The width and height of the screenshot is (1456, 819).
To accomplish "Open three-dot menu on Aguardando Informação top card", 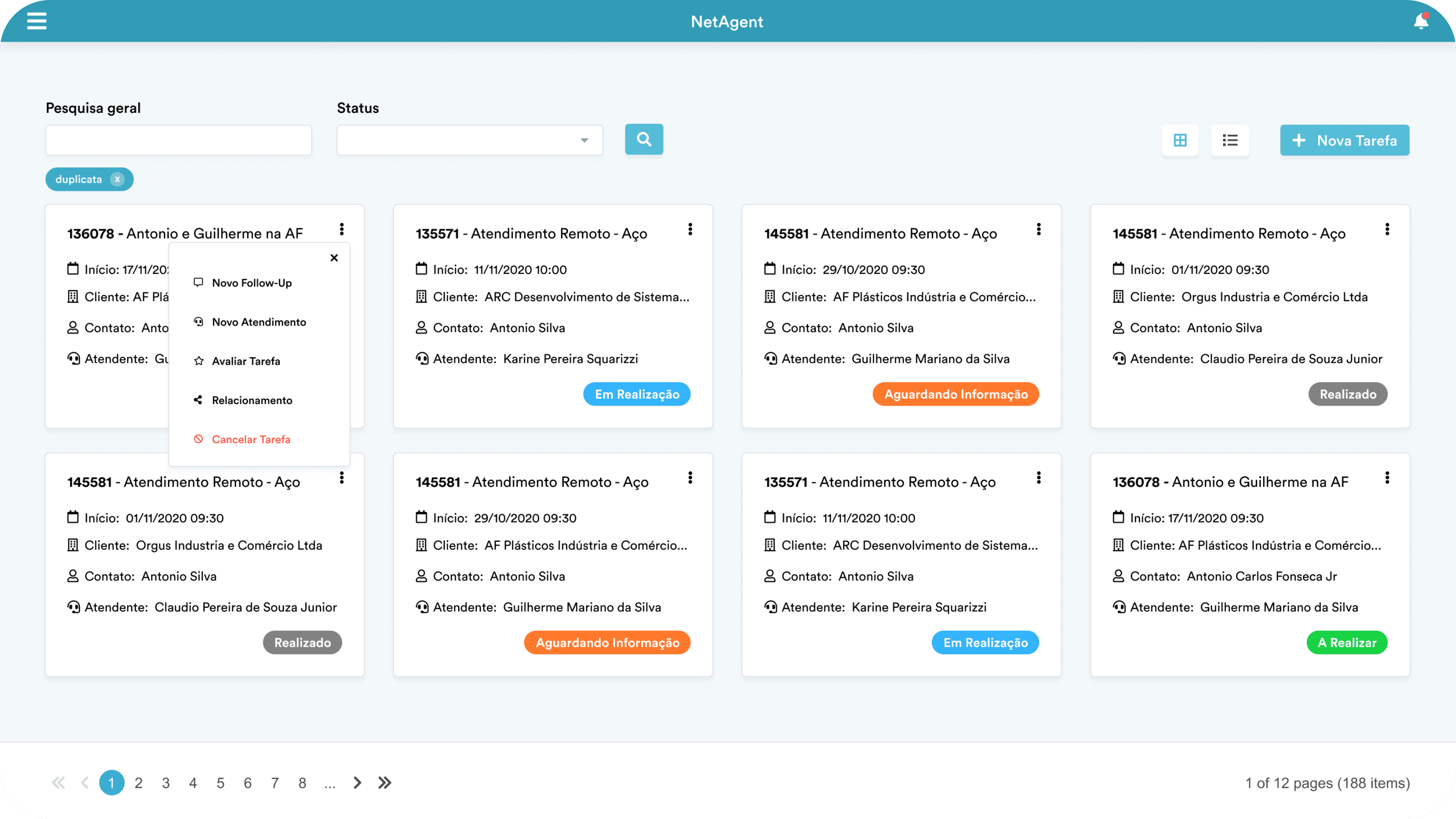I will 1038,229.
